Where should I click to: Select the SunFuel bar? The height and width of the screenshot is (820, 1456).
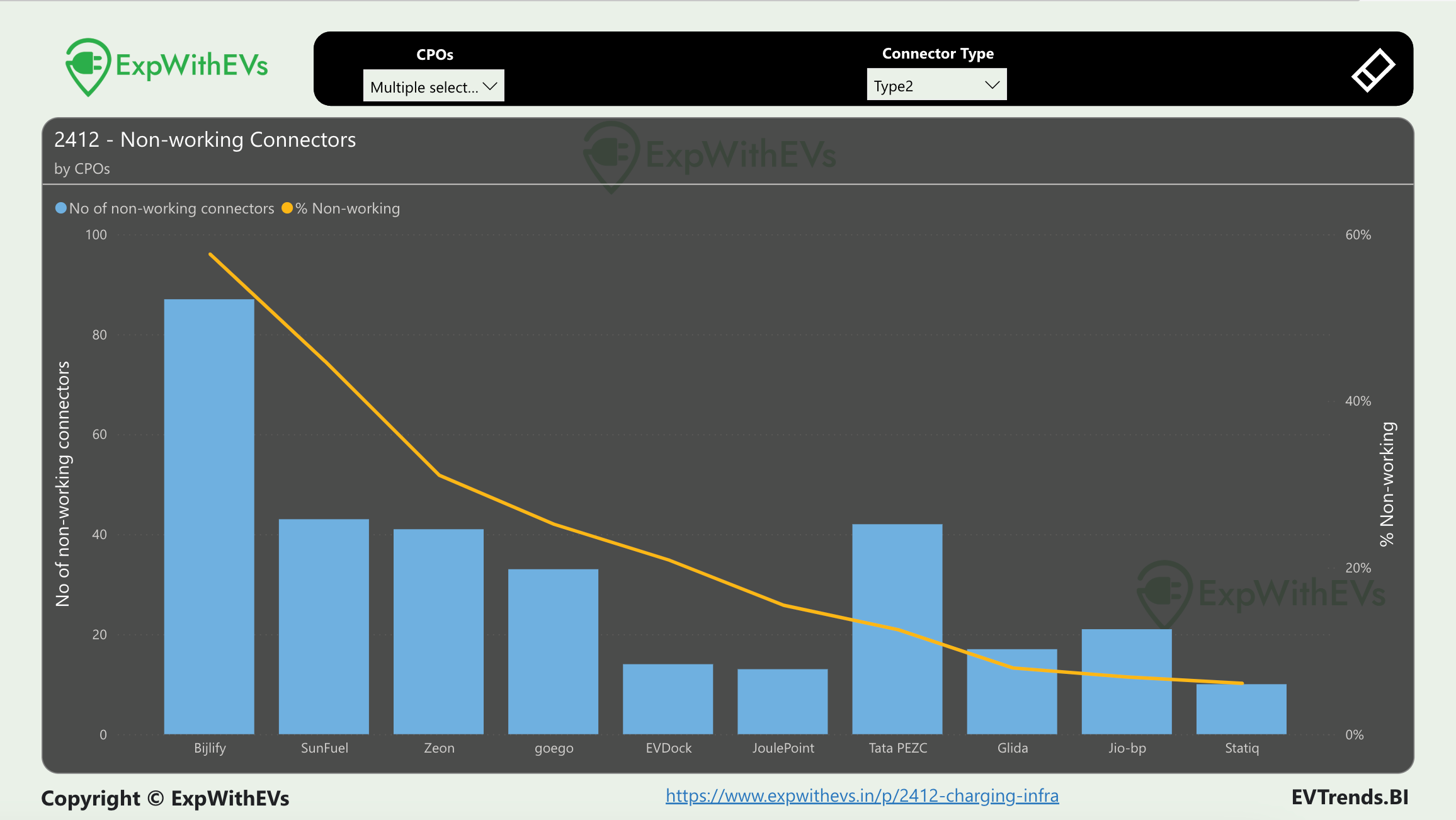pos(324,627)
